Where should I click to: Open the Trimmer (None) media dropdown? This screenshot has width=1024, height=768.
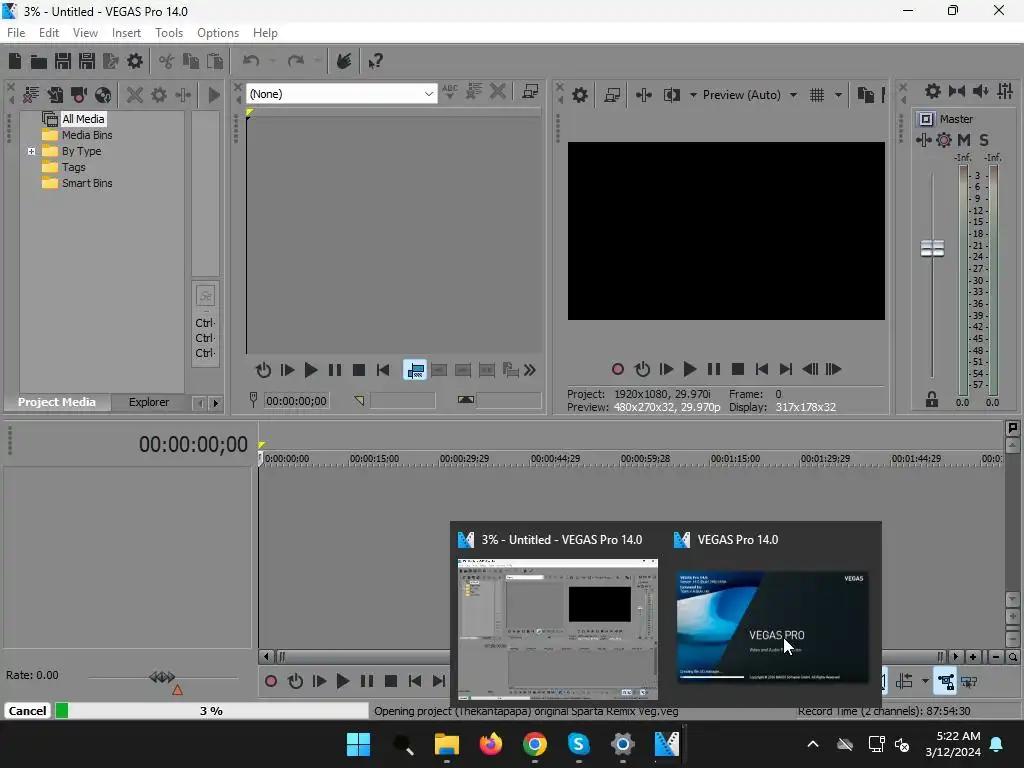428,94
